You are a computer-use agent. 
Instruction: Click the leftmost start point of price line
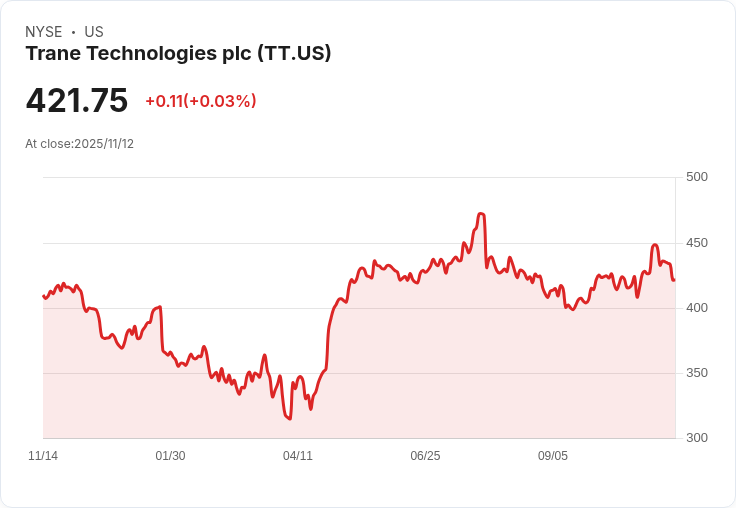[44, 296]
